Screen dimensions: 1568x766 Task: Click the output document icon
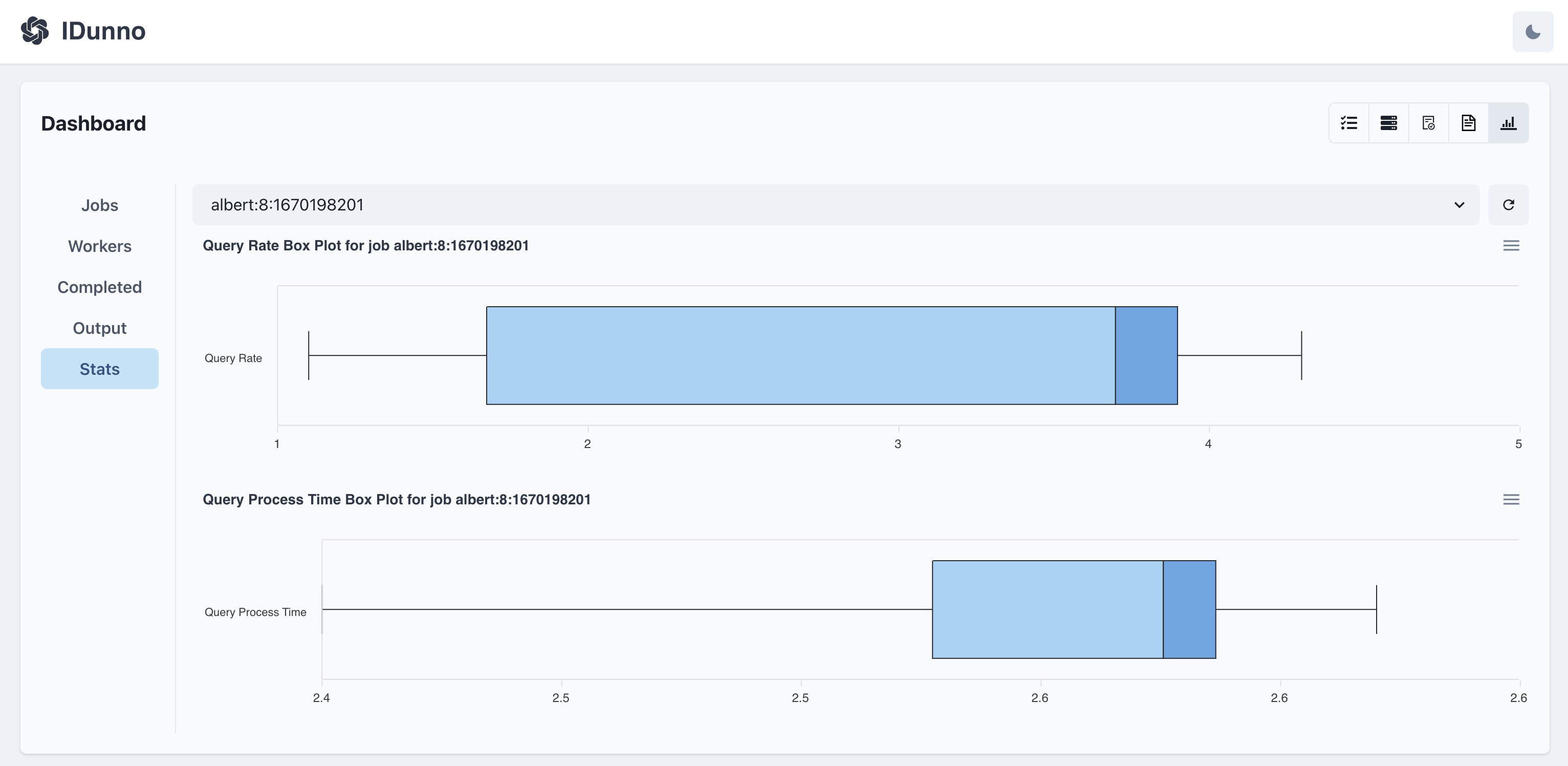coord(1468,123)
